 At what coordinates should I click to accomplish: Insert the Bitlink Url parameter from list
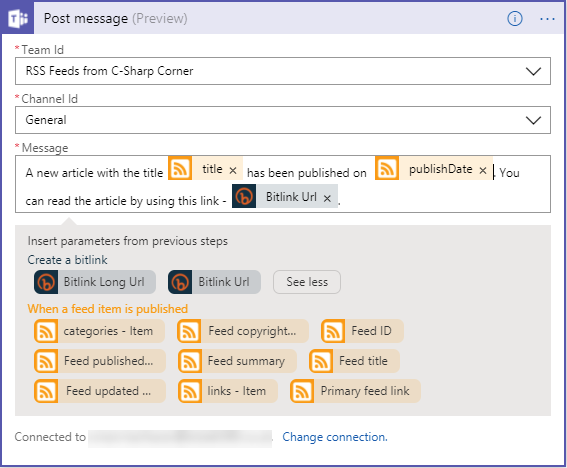(214, 282)
